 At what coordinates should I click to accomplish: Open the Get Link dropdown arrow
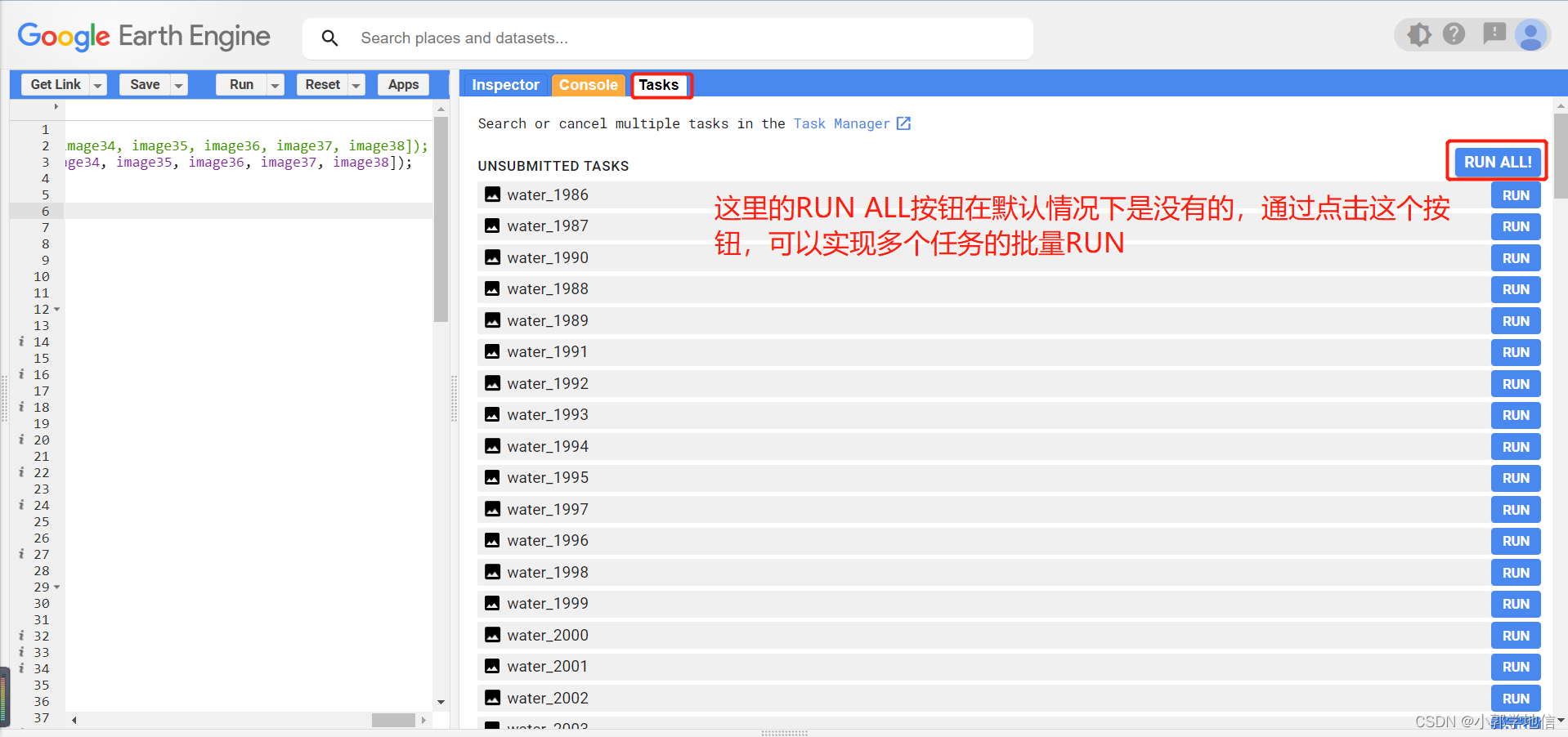pos(97,84)
